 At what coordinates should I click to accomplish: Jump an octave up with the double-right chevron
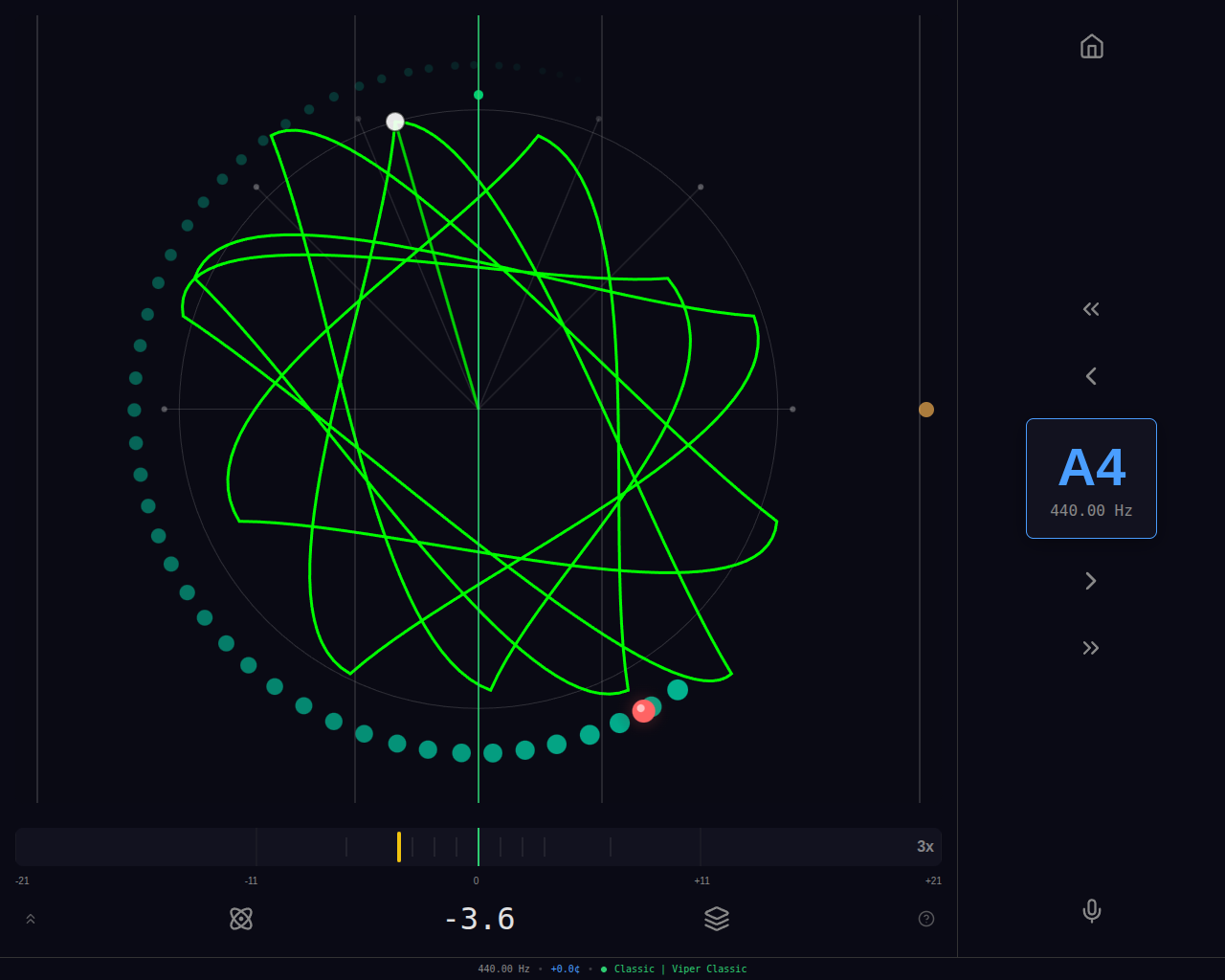coord(1091,647)
